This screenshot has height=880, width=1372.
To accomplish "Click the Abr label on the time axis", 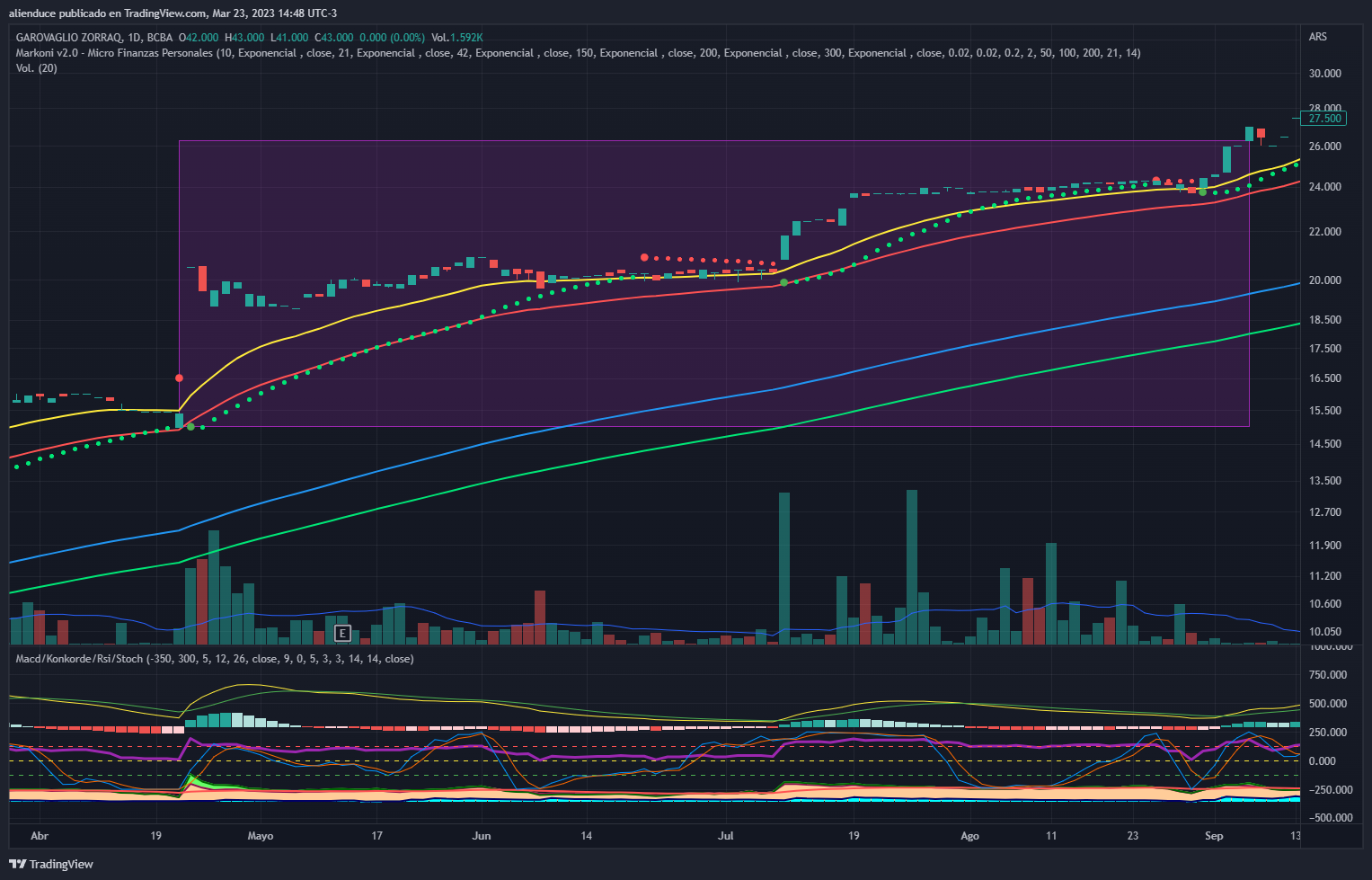I will [40, 836].
